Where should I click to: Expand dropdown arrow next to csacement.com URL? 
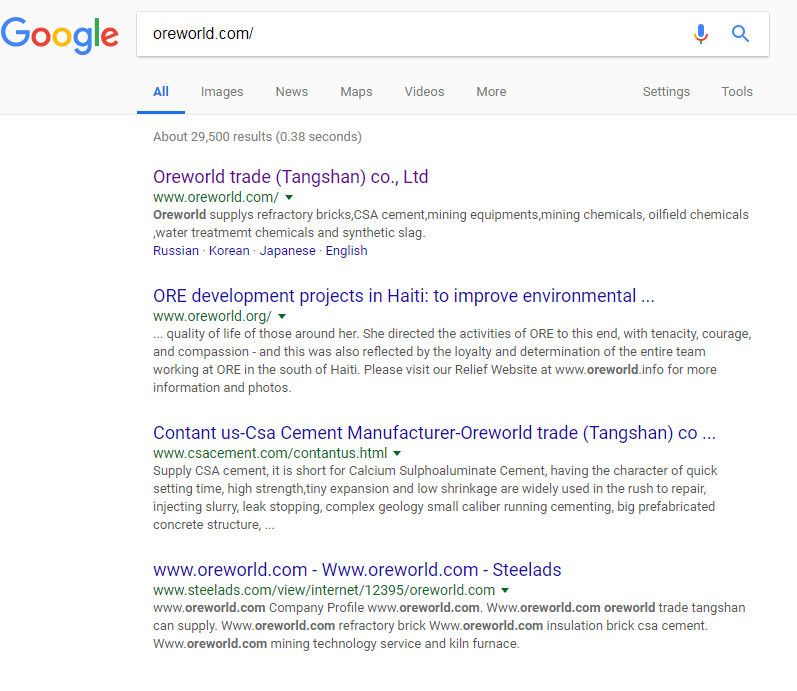[397, 453]
